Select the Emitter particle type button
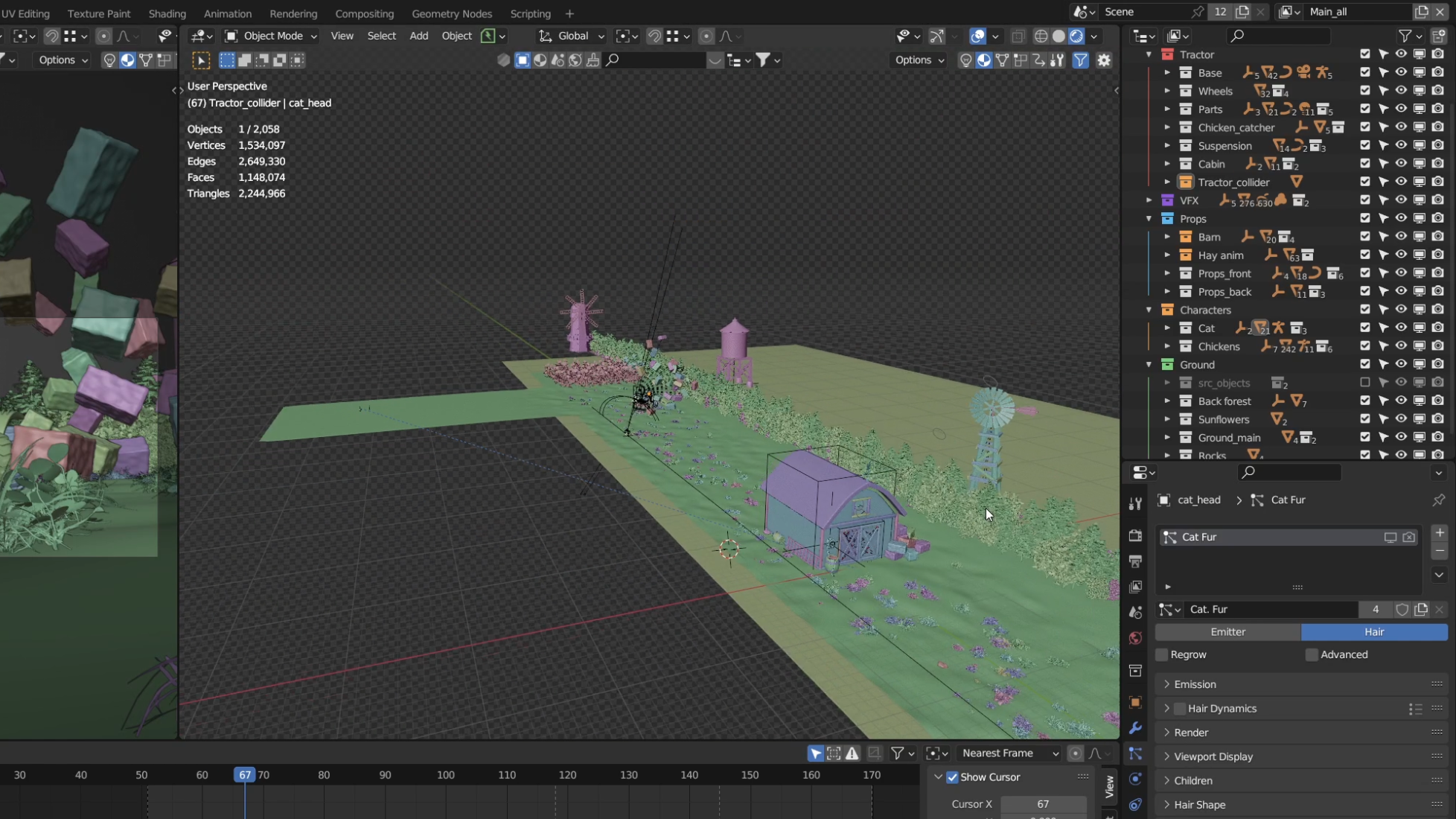Image resolution: width=1456 pixels, height=819 pixels. pos(1227,632)
